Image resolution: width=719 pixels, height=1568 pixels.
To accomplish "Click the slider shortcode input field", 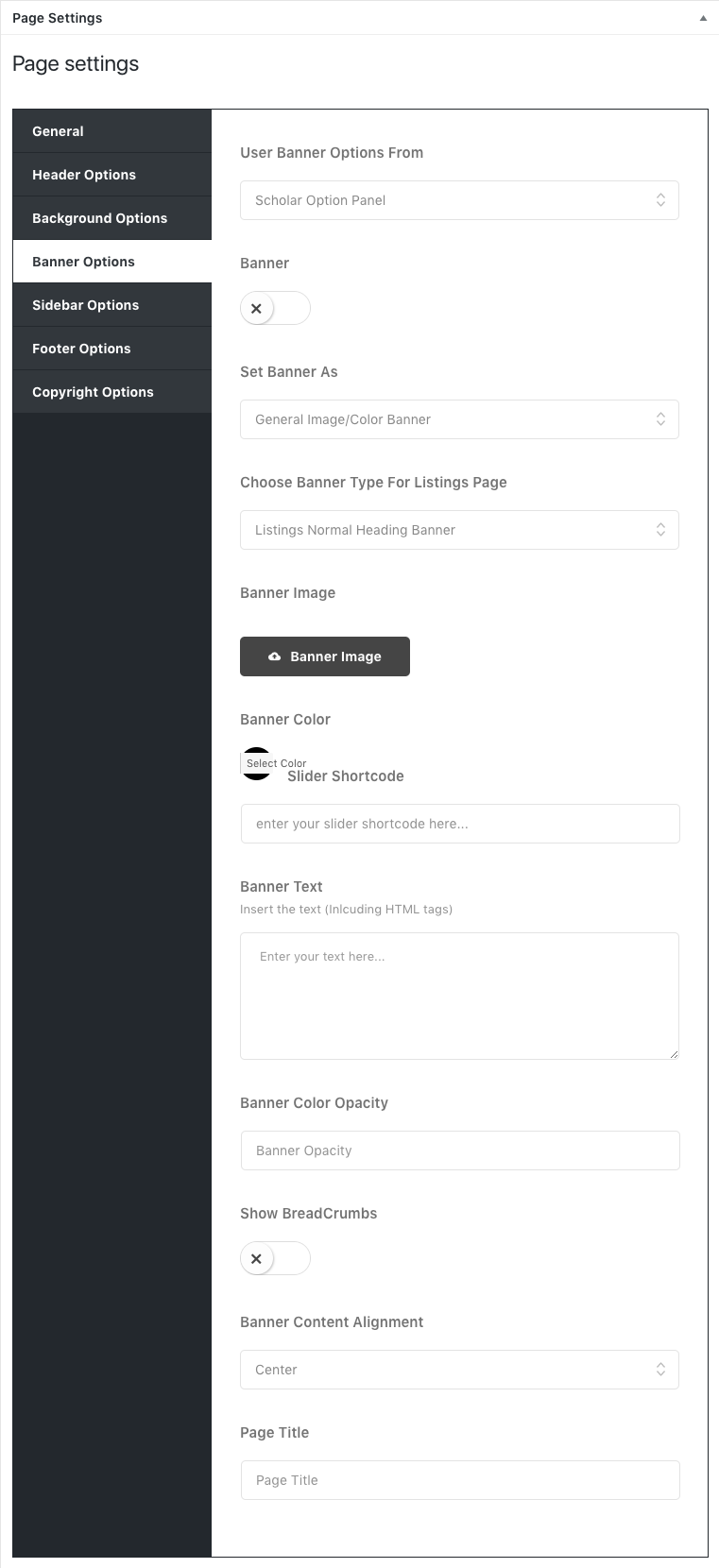I will coord(460,824).
